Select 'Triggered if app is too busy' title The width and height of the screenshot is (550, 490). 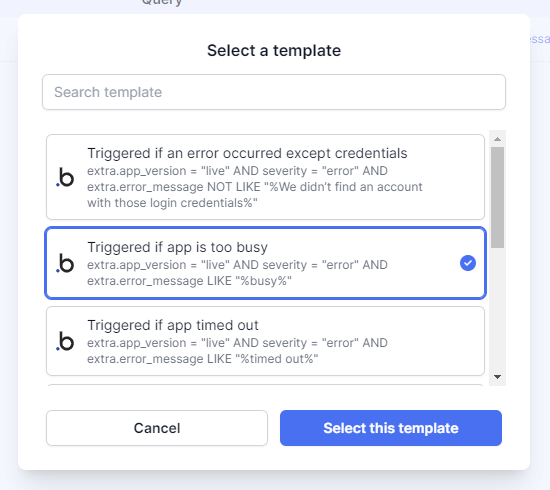pos(177,247)
